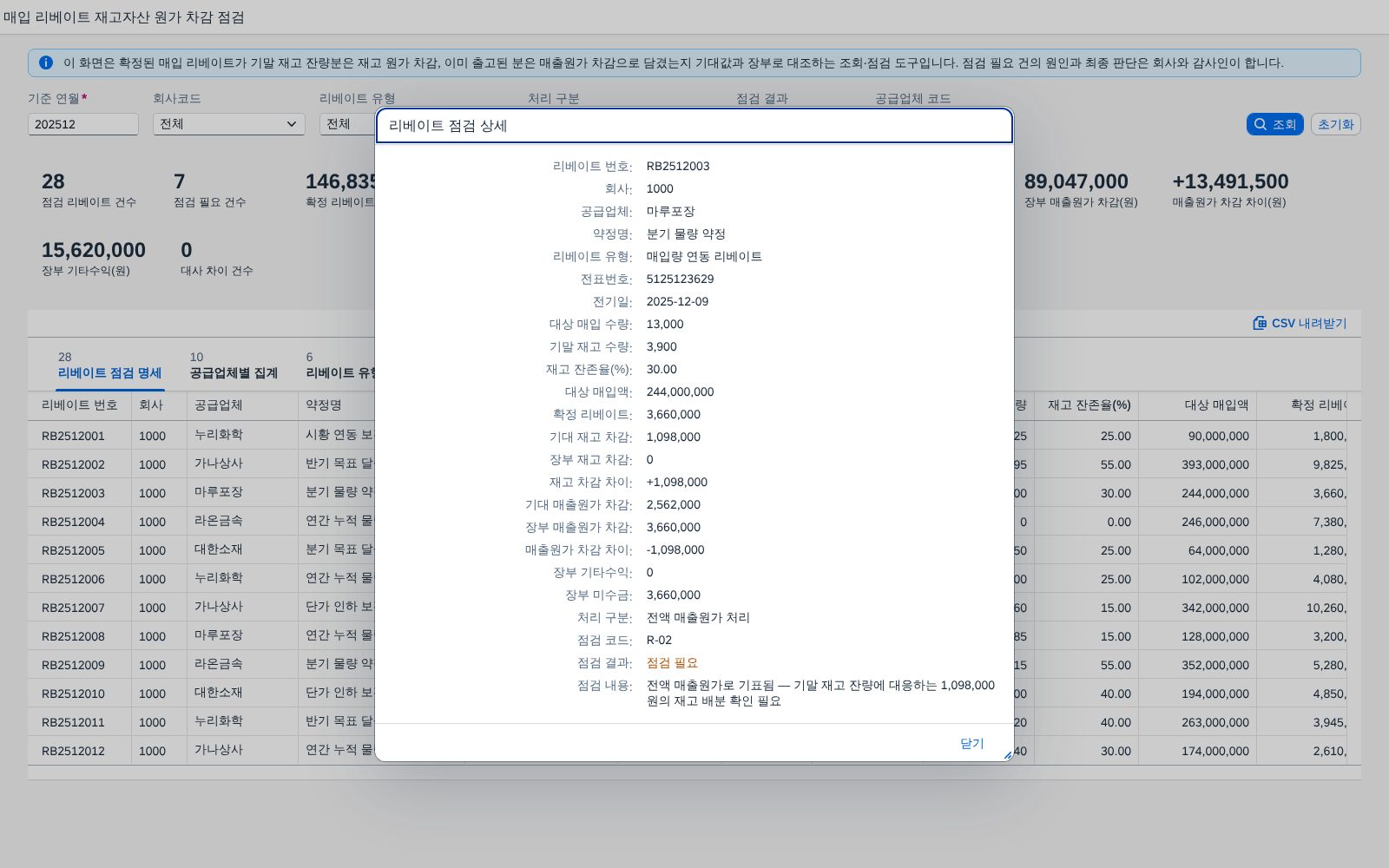Click the 2025-12-09 posting date value
Screen dimensions: 1389x868
point(677,302)
